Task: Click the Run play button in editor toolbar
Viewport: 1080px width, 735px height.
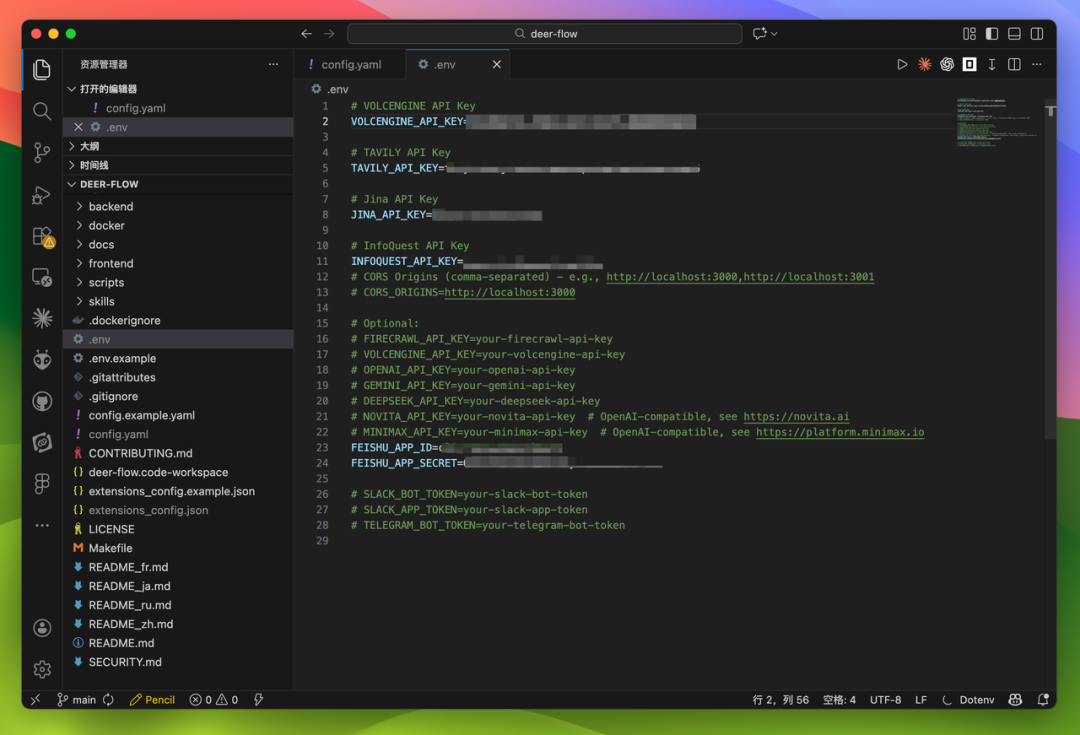Action: (x=902, y=64)
